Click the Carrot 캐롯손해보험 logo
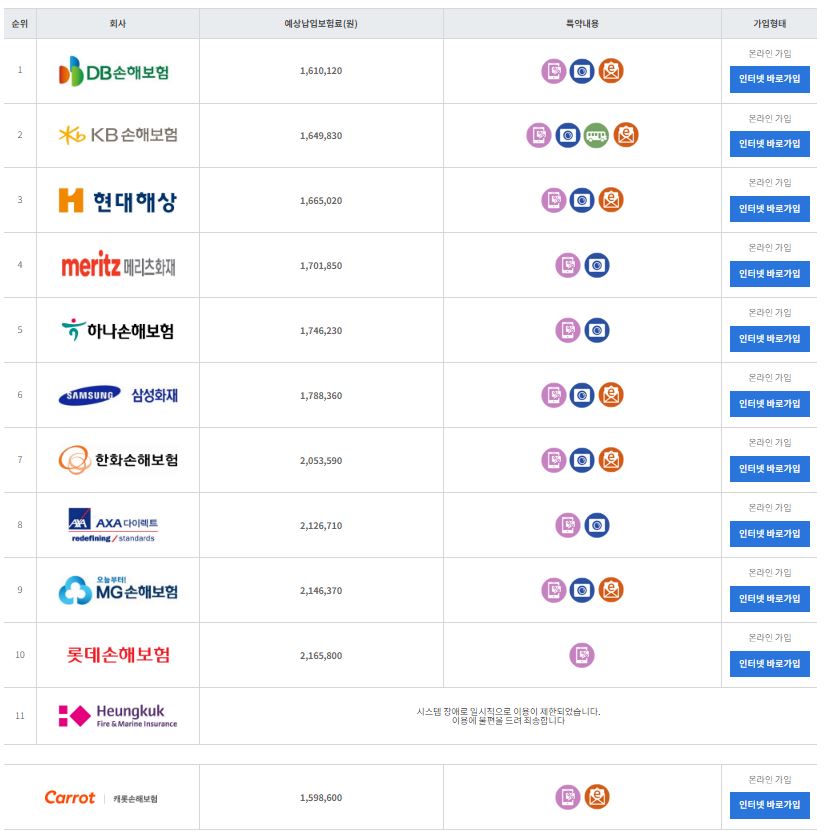 pyautogui.click(x=101, y=798)
